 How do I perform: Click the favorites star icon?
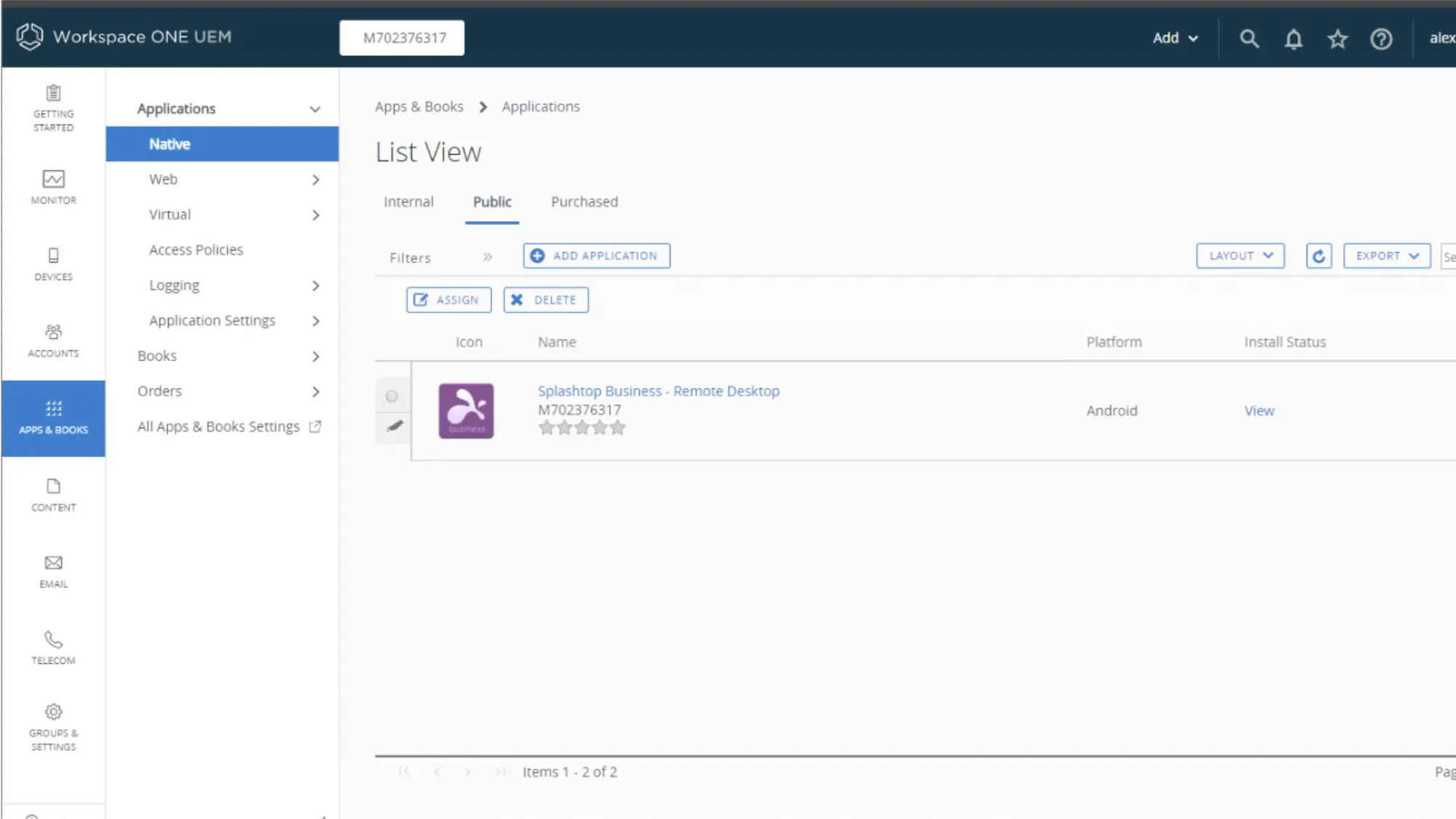1337,39
